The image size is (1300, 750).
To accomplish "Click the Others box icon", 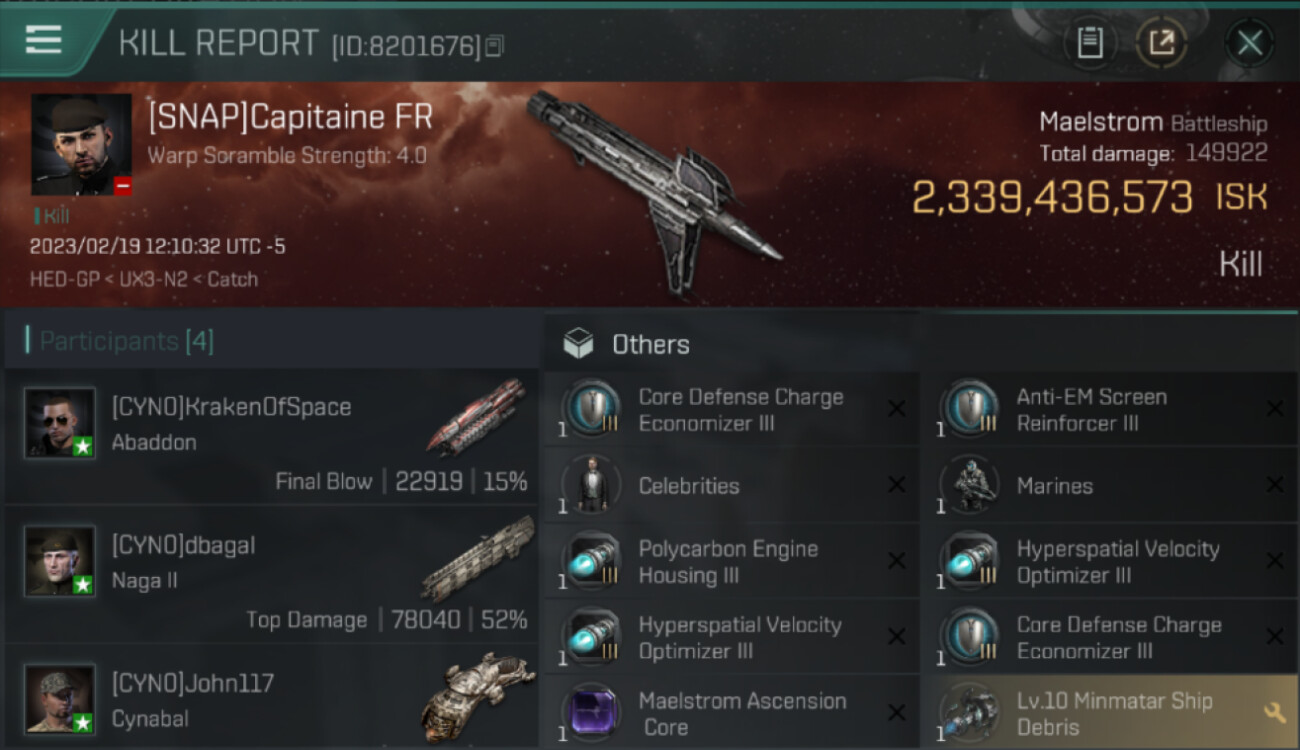I will tap(578, 344).
